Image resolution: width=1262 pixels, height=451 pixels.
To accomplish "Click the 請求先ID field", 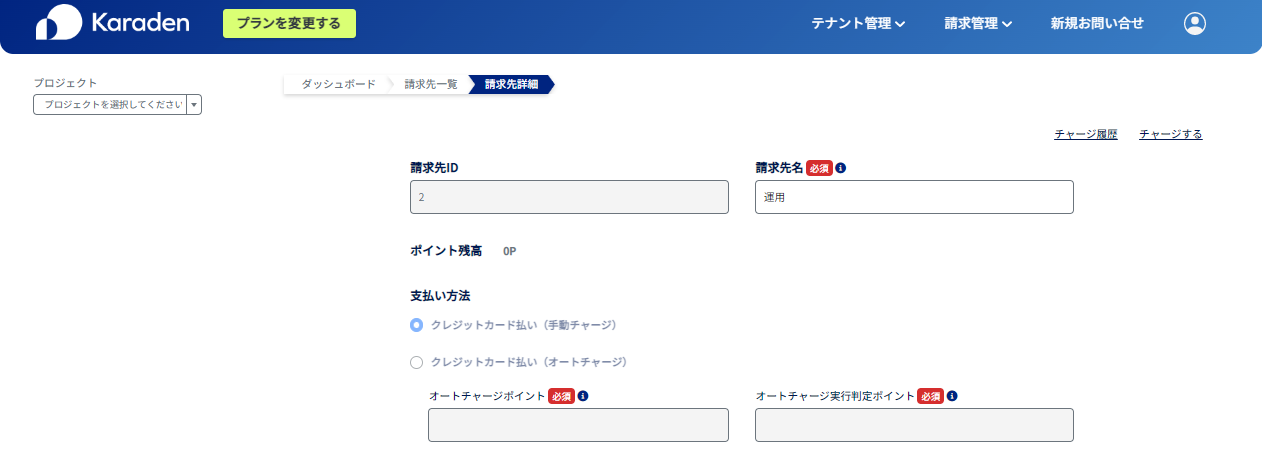I will (569, 197).
